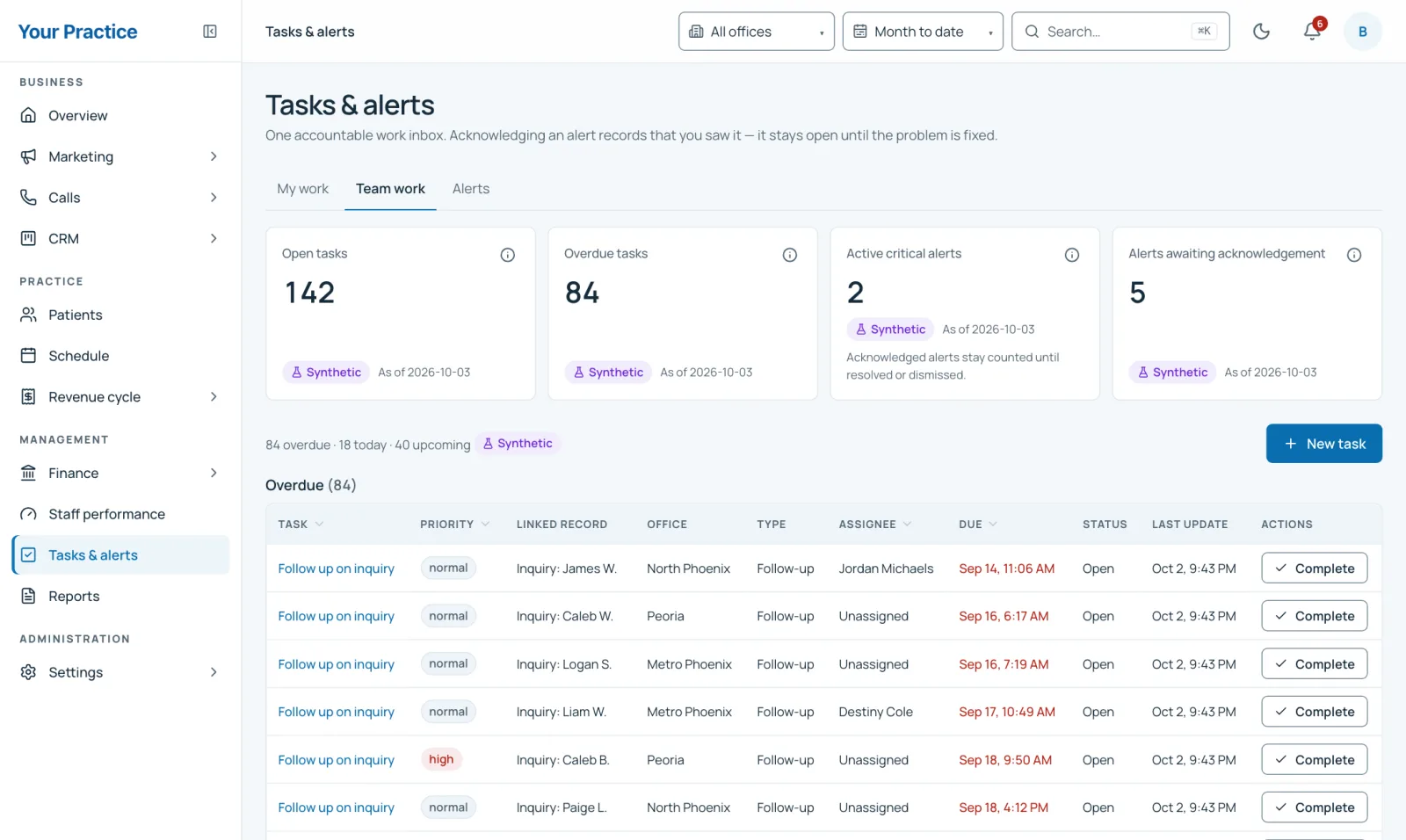Click the Overdue tasks info icon

click(790, 255)
